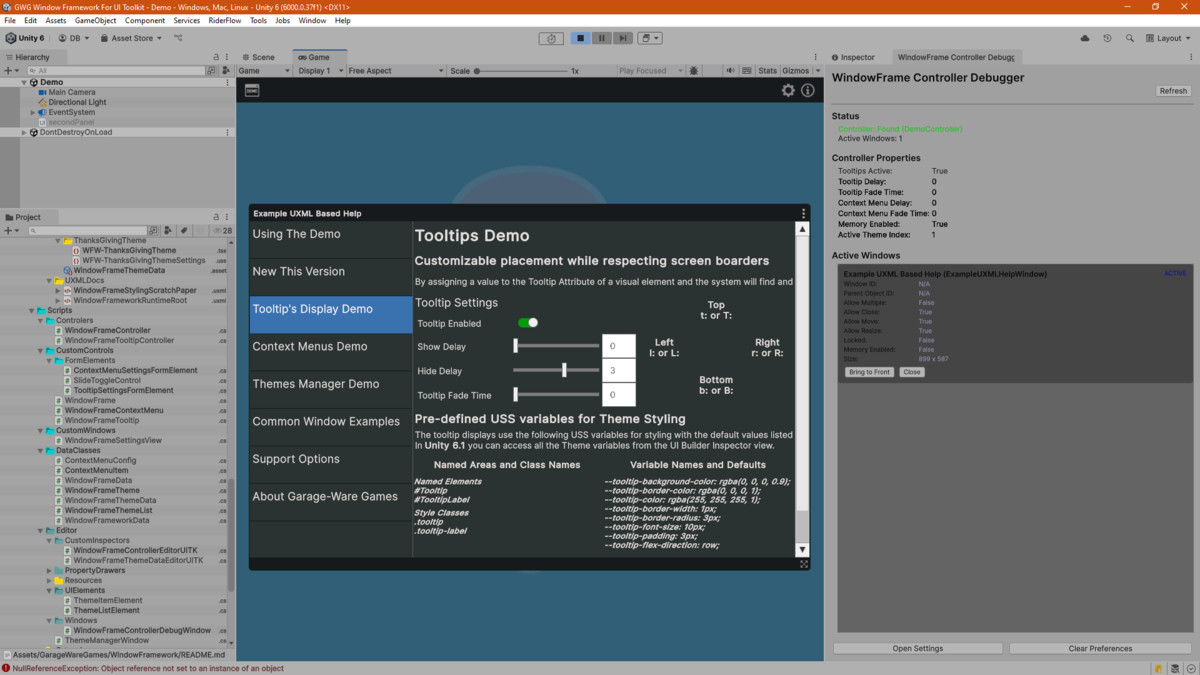Click the search magnifier in top toolbar
Screen dimensions: 1200x675
click(1129, 38)
